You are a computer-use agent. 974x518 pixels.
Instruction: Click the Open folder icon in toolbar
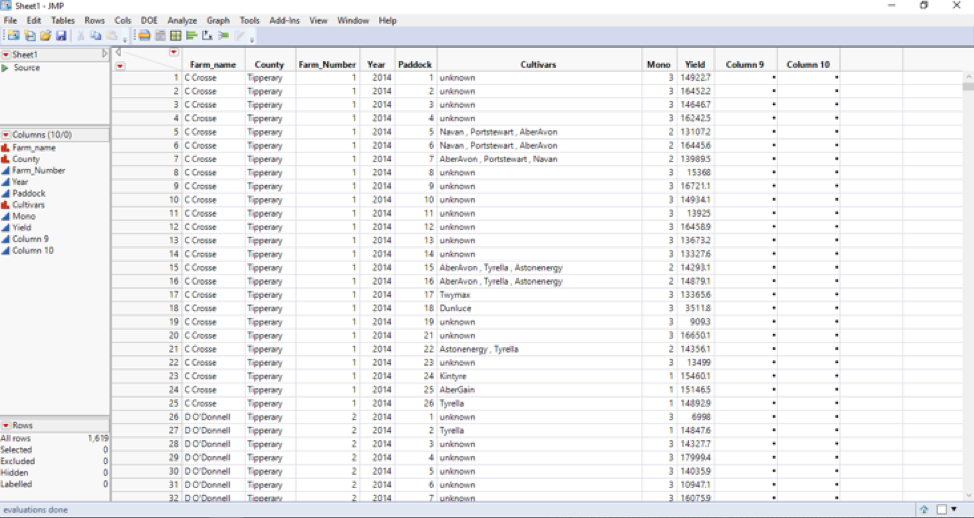click(45, 36)
